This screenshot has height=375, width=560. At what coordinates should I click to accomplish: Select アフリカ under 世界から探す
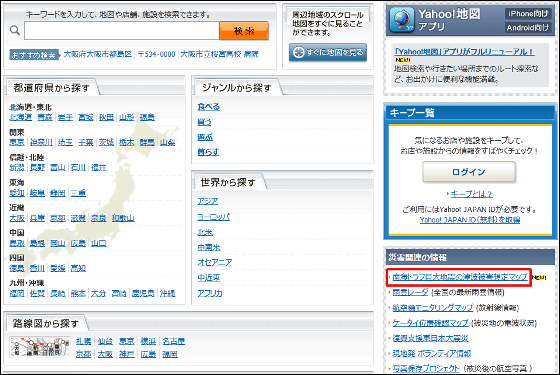(x=210, y=294)
